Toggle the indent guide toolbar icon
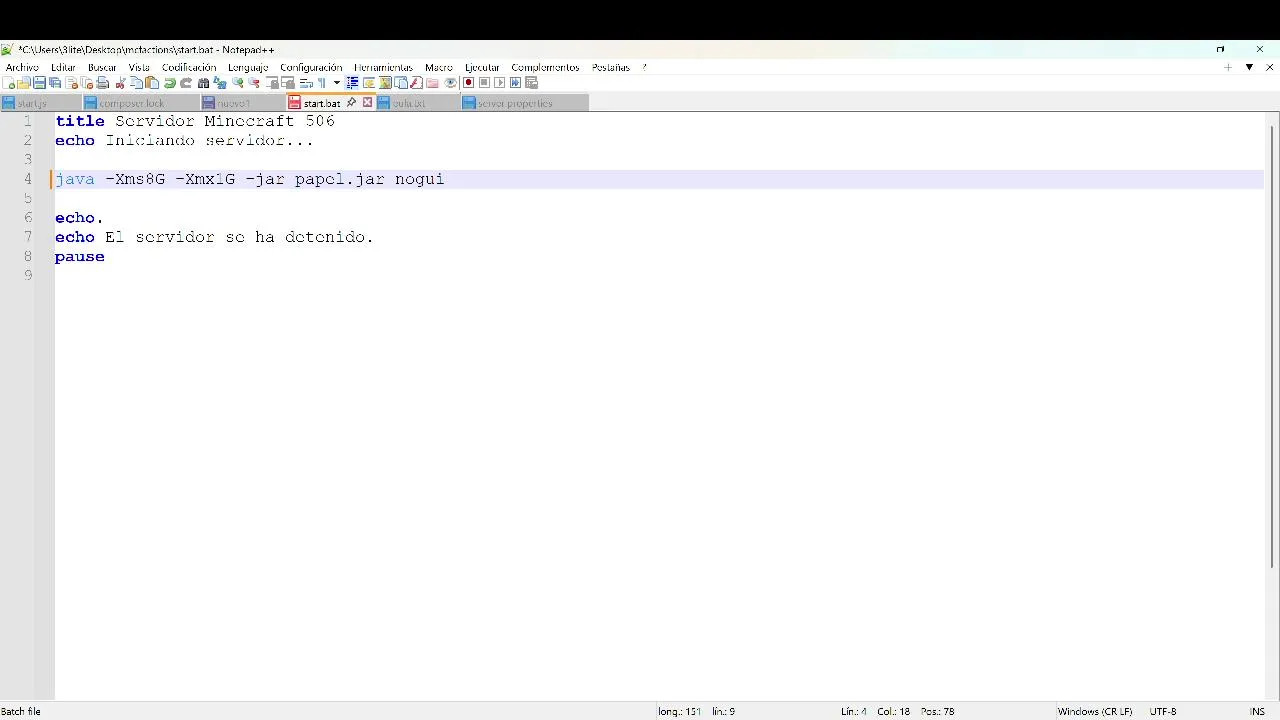Image resolution: width=1280 pixels, height=720 pixels. point(352,83)
